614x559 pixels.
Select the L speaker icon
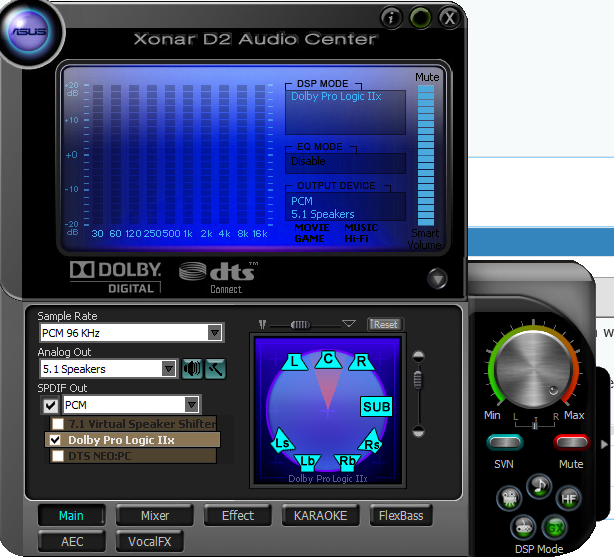294,361
